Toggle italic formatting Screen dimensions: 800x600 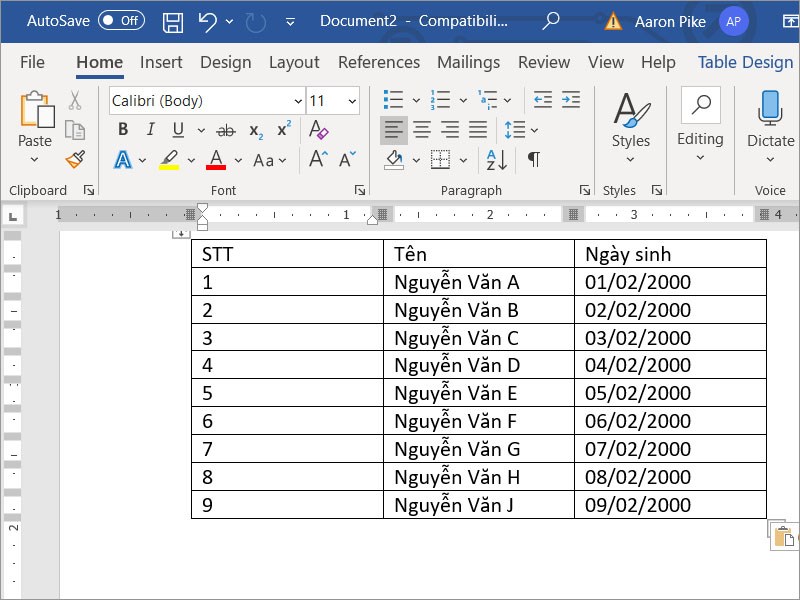151,130
